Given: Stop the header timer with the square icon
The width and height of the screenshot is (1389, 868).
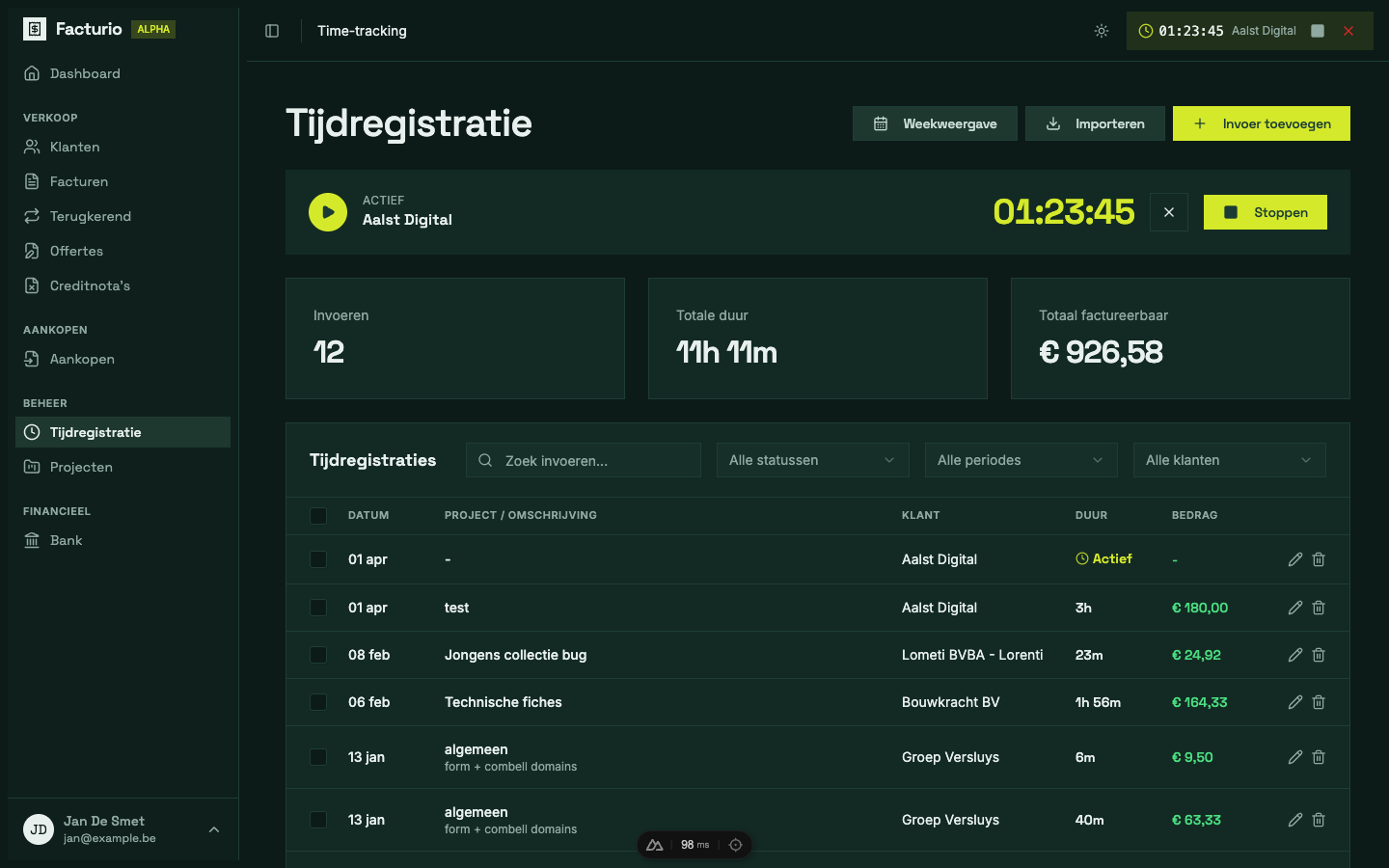Looking at the screenshot, I should (1318, 31).
